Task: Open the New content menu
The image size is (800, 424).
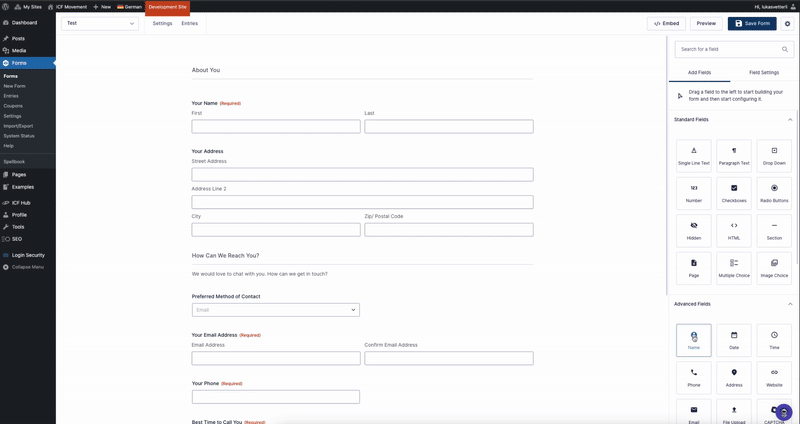Action: (102, 7)
